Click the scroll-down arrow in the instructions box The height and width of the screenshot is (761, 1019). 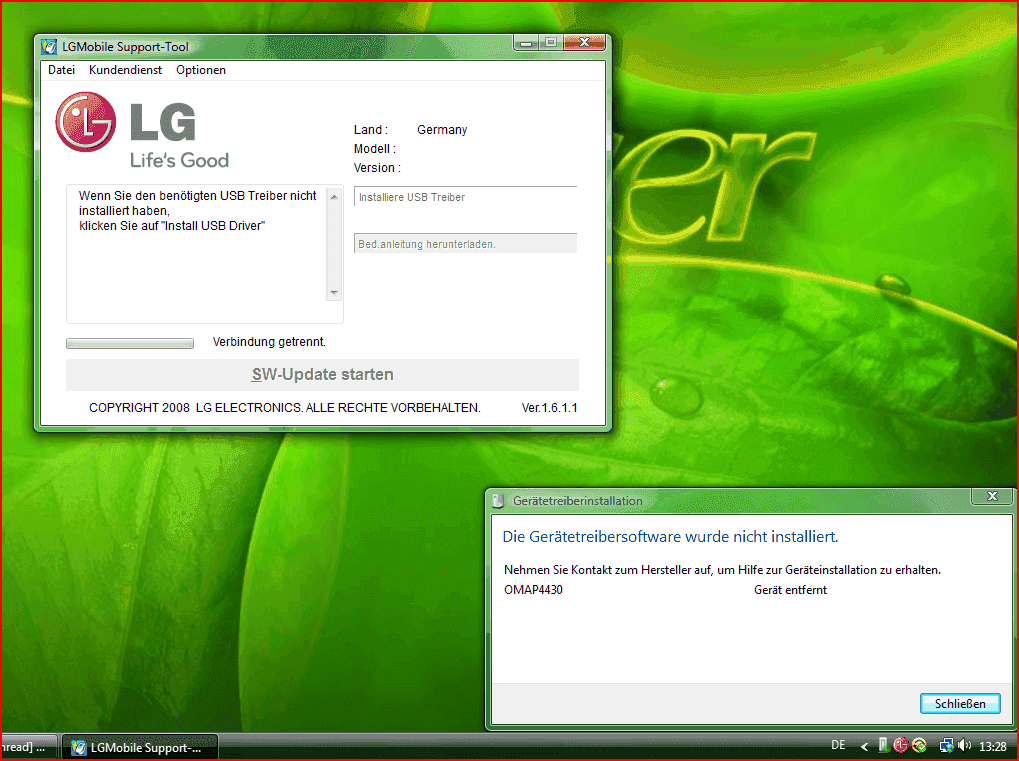[334, 293]
